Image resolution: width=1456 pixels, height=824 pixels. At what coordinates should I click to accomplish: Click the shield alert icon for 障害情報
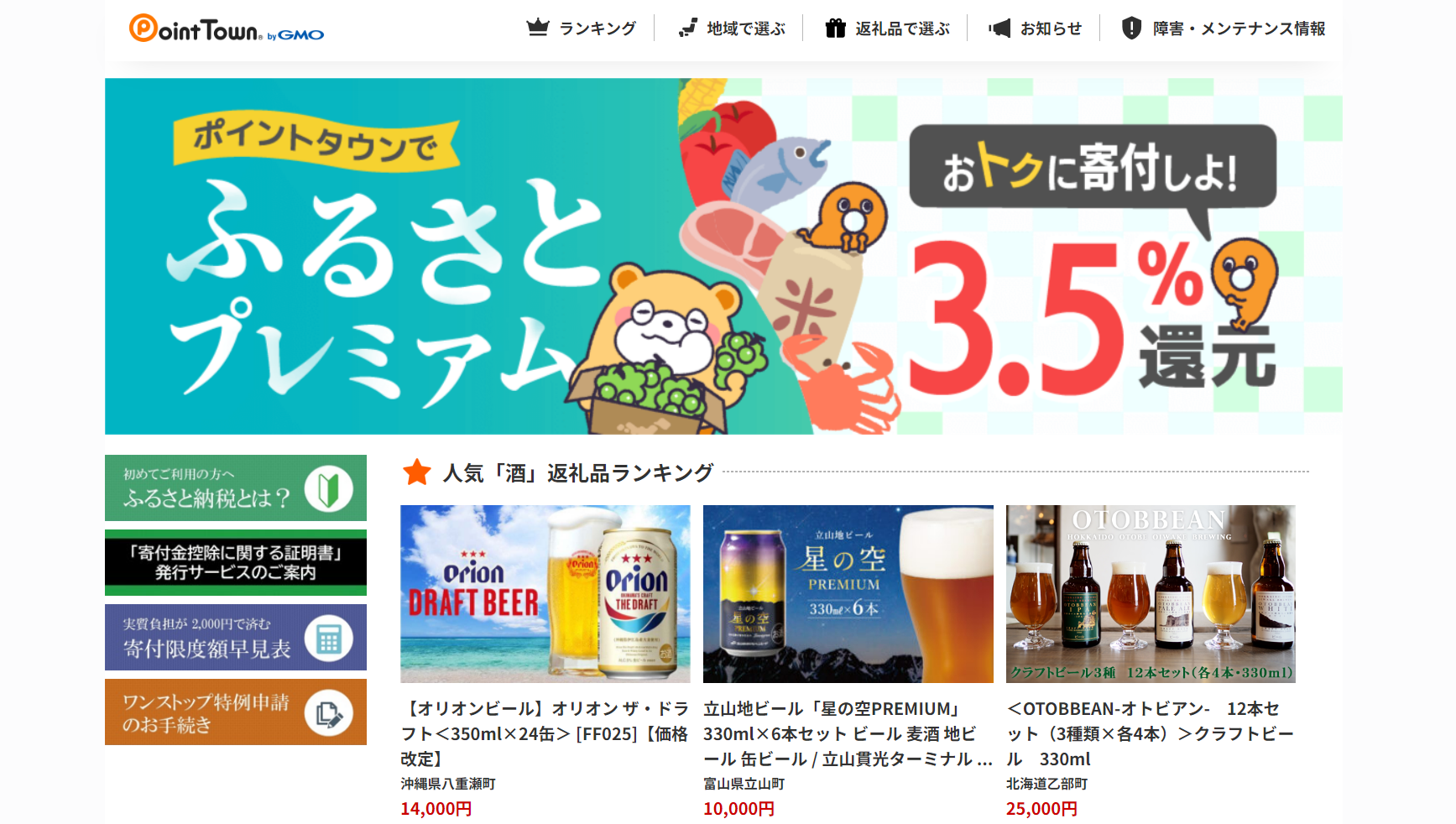tap(1131, 28)
